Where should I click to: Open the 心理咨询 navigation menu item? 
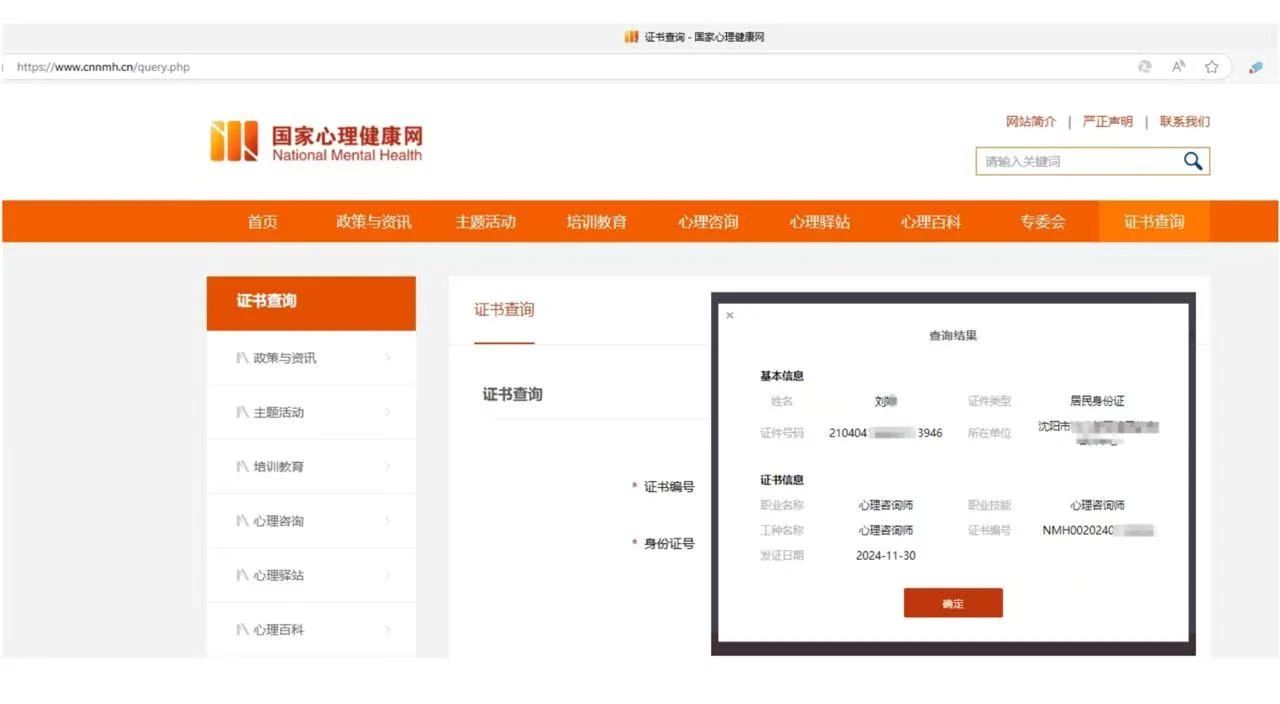(708, 222)
